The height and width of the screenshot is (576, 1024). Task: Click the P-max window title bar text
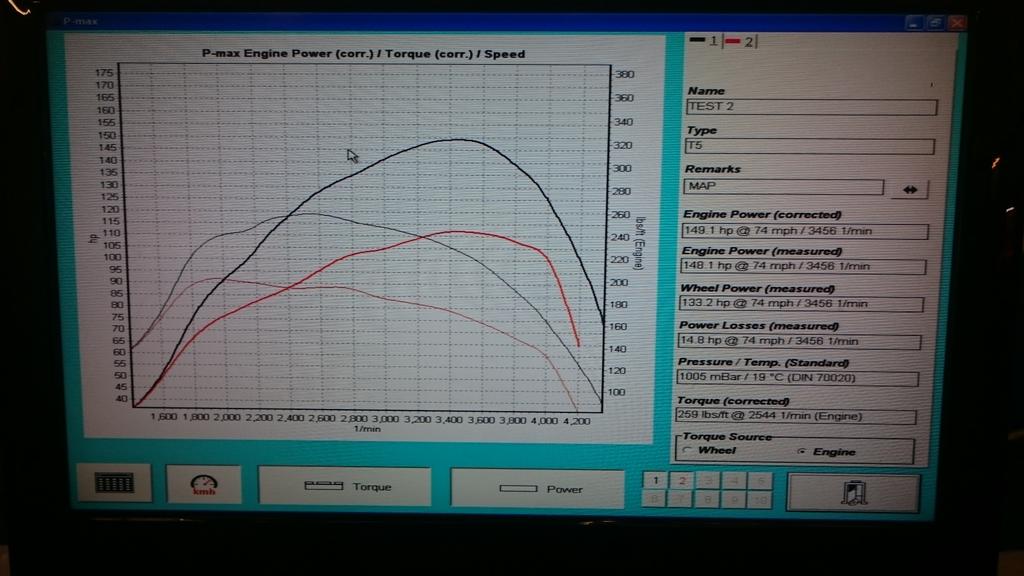(80, 22)
